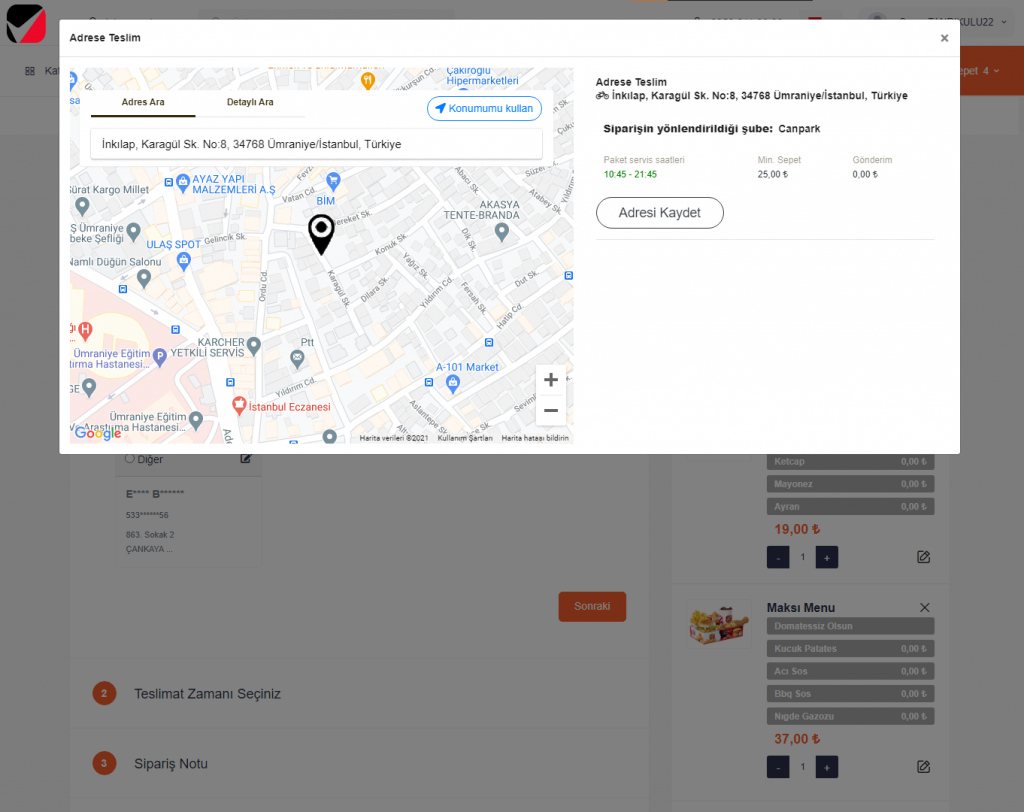The image size is (1024, 812).
Task: Click the A-101 Market map marker
Action: [453, 382]
